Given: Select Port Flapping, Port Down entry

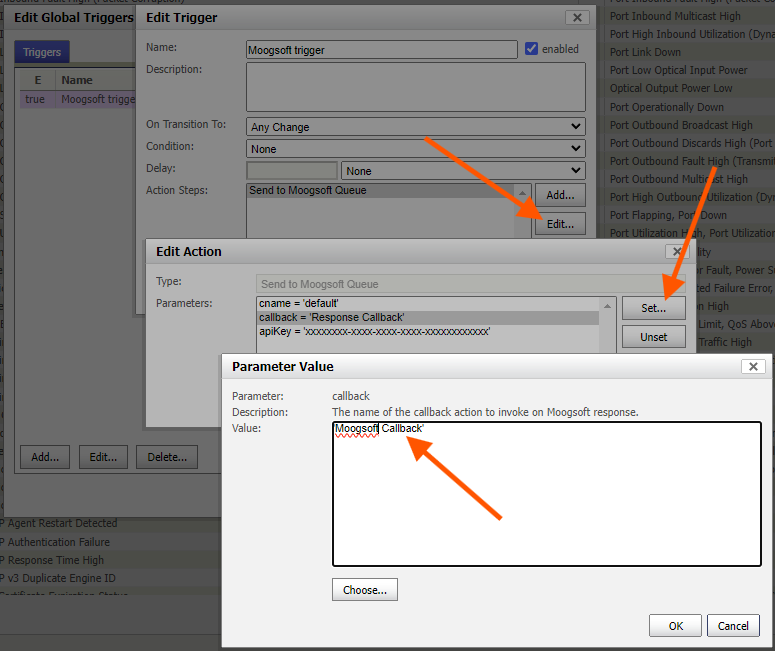Looking at the screenshot, I should (x=668, y=215).
